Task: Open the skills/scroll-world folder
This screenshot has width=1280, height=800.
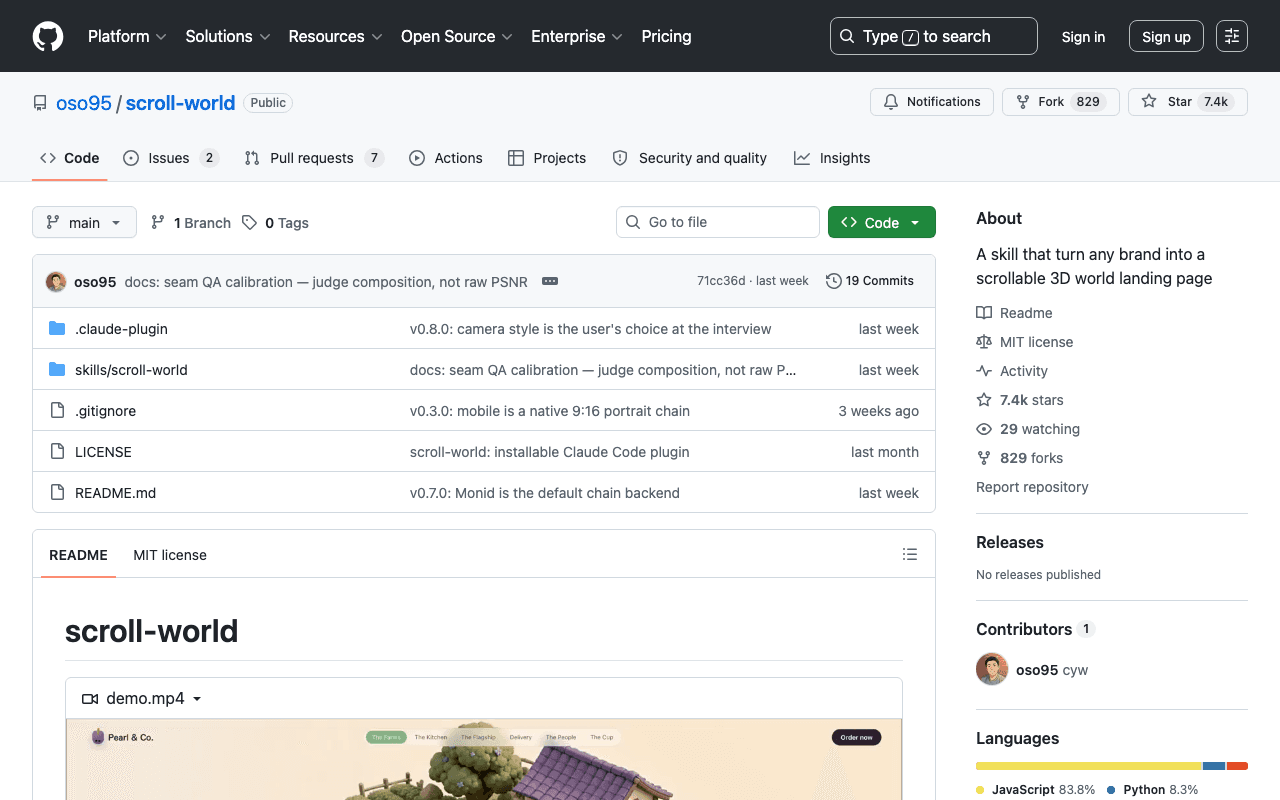Action: point(131,370)
